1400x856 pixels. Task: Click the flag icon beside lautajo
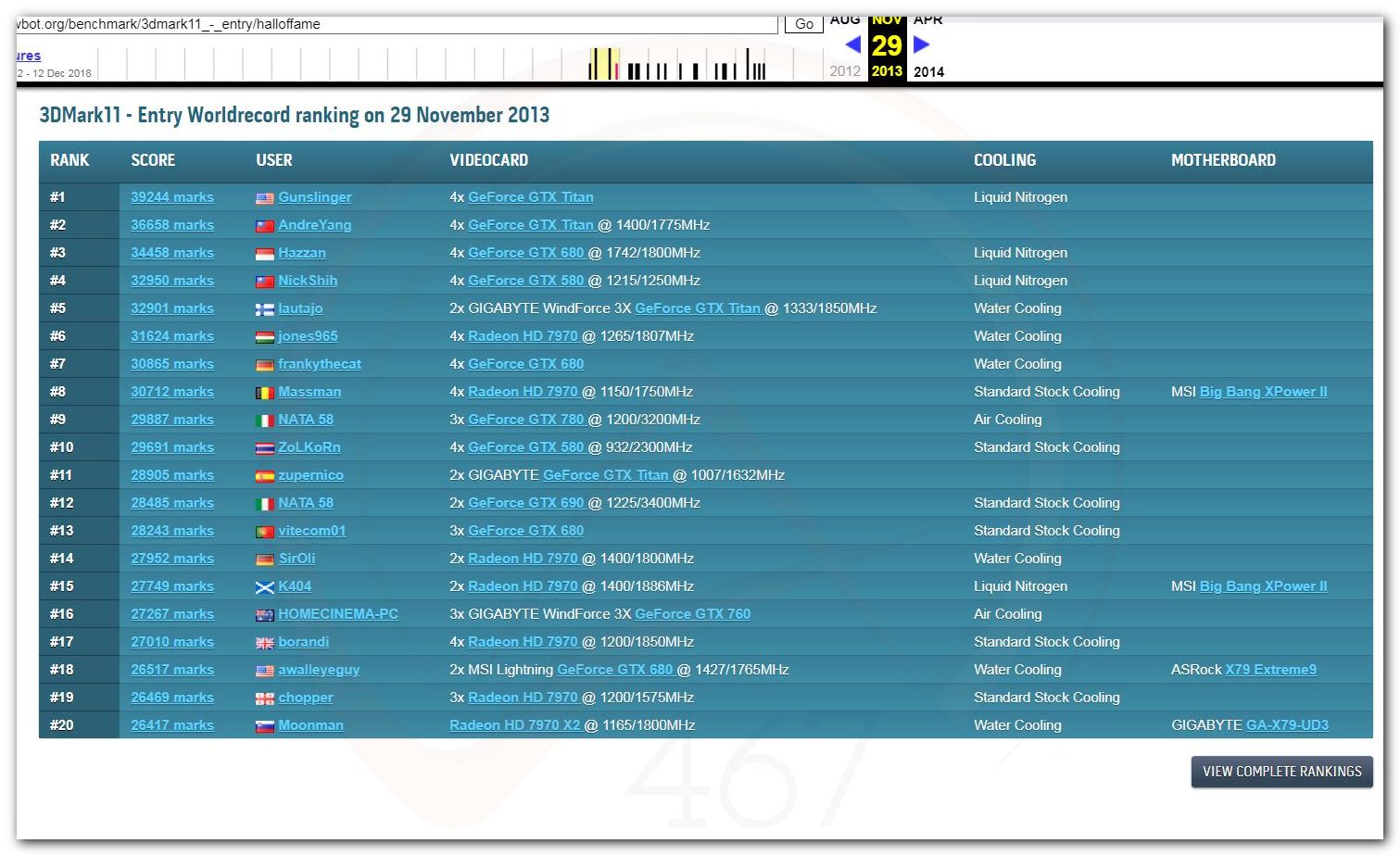point(265,308)
